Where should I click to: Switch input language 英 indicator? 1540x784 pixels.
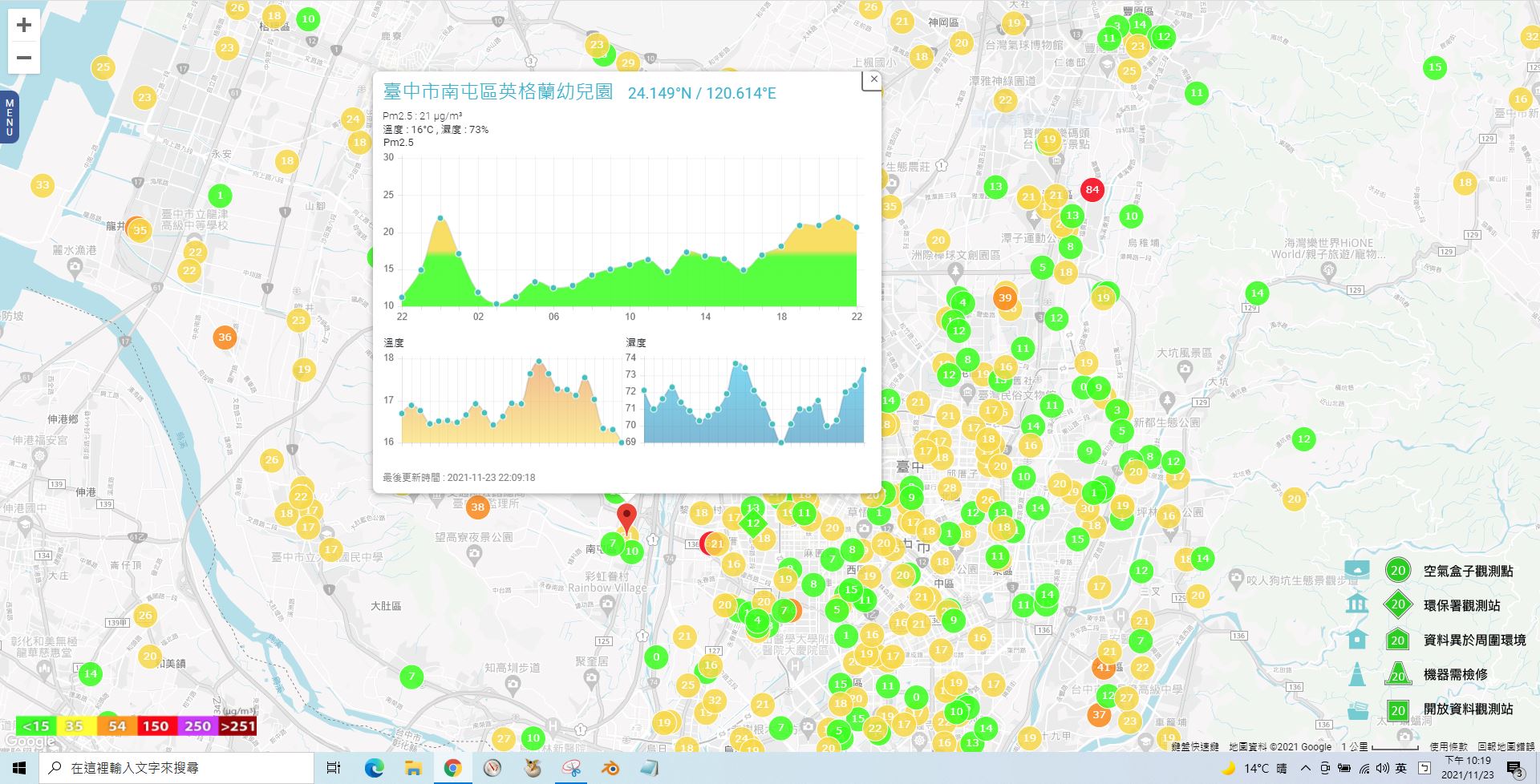[x=1401, y=768]
